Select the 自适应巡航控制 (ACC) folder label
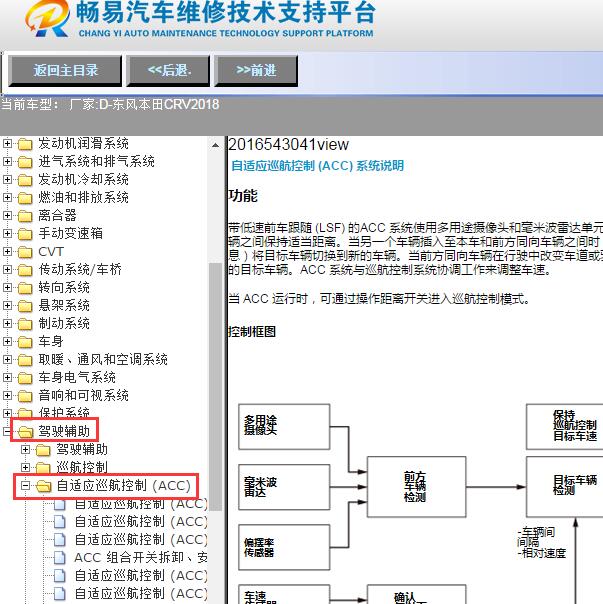Viewport: 603px width, 604px height. [x=124, y=485]
